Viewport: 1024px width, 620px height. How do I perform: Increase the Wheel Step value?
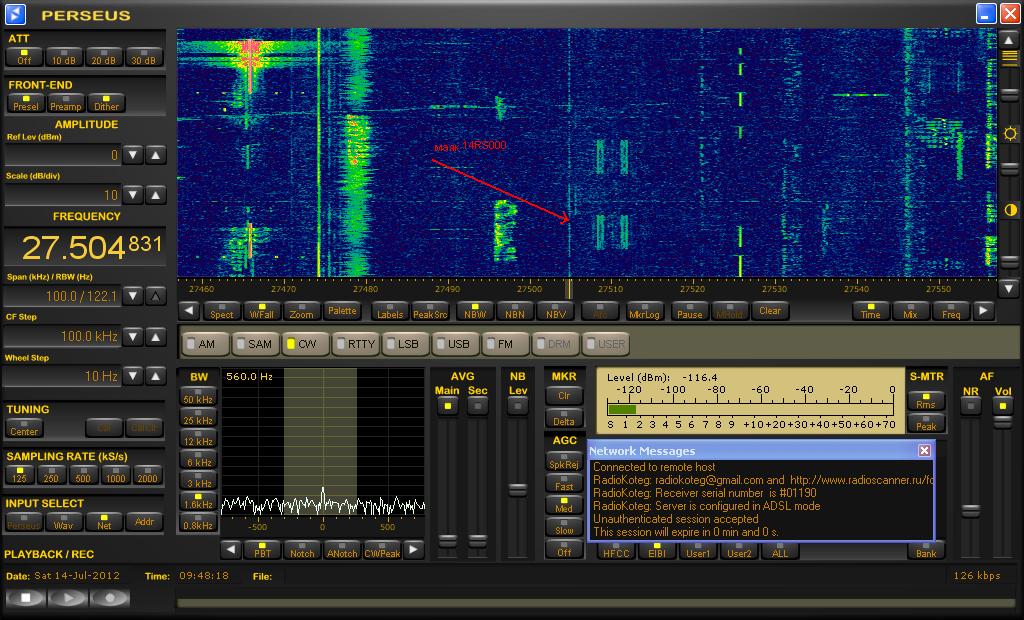click(x=155, y=376)
